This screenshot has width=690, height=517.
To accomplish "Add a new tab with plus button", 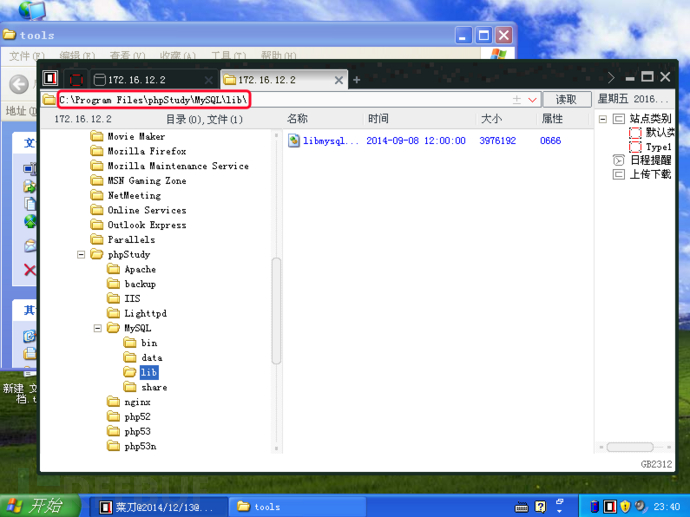I will tap(356, 80).
